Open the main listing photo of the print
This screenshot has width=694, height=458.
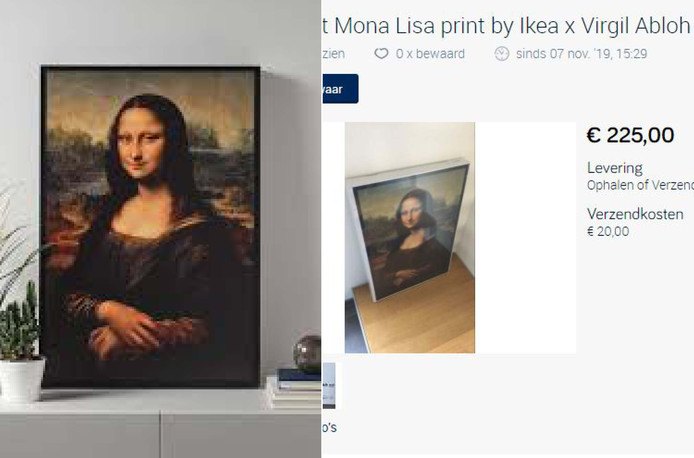click(x=410, y=238)
